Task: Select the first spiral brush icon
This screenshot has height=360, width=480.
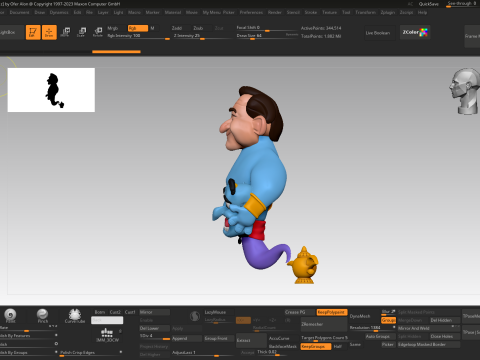Action: point(10,316)
